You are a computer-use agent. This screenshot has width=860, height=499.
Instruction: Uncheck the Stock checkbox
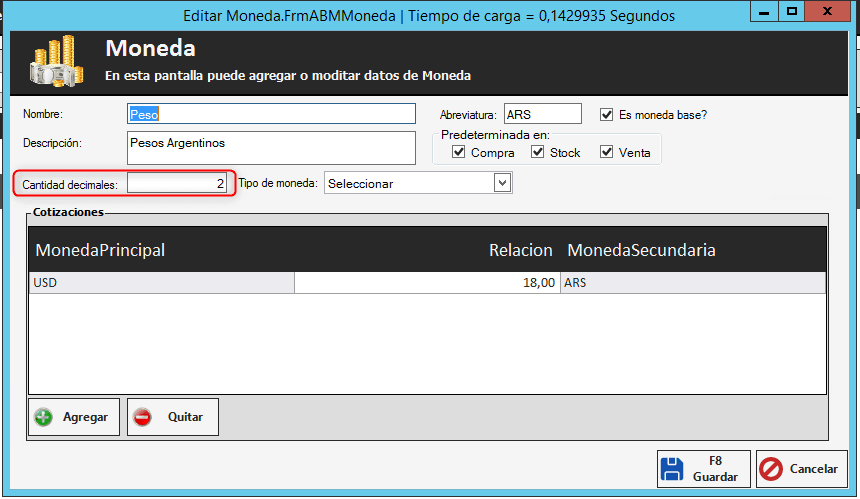(x=538, y=152)
